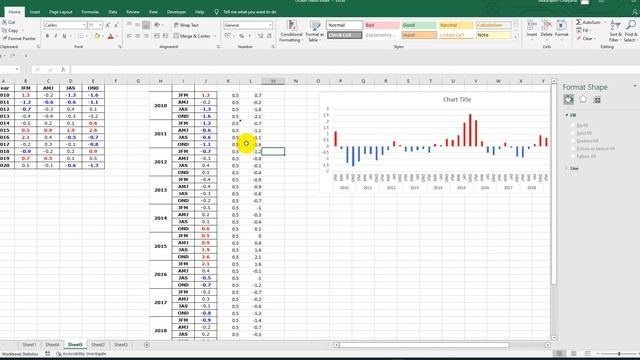Click the Increase Decimal icon

pyautogui.click(x=260, y=36)
